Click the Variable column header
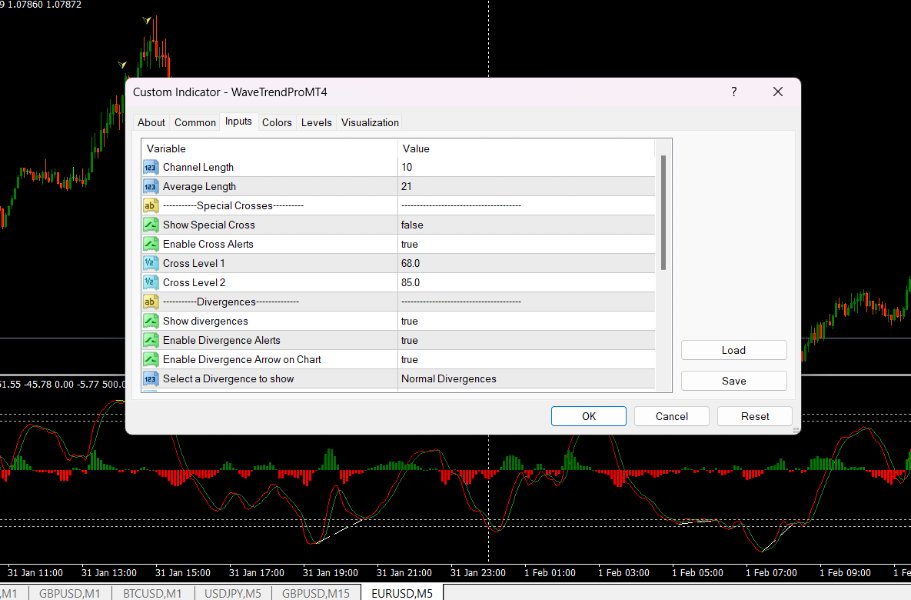The height and width of the screenshot is (600, 911). point(270,149)
